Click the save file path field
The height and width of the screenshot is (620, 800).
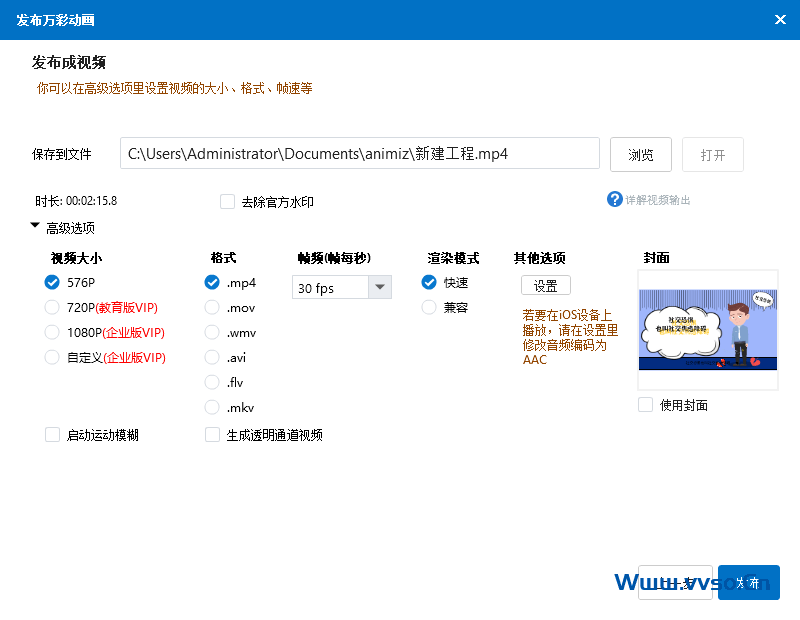359,155
